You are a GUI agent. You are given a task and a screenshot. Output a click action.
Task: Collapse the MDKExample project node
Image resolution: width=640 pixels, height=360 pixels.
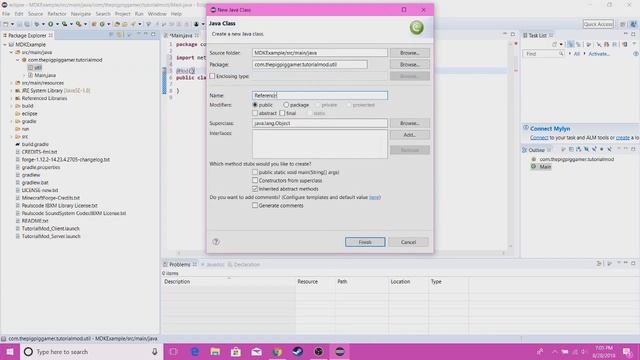(5, 44)
